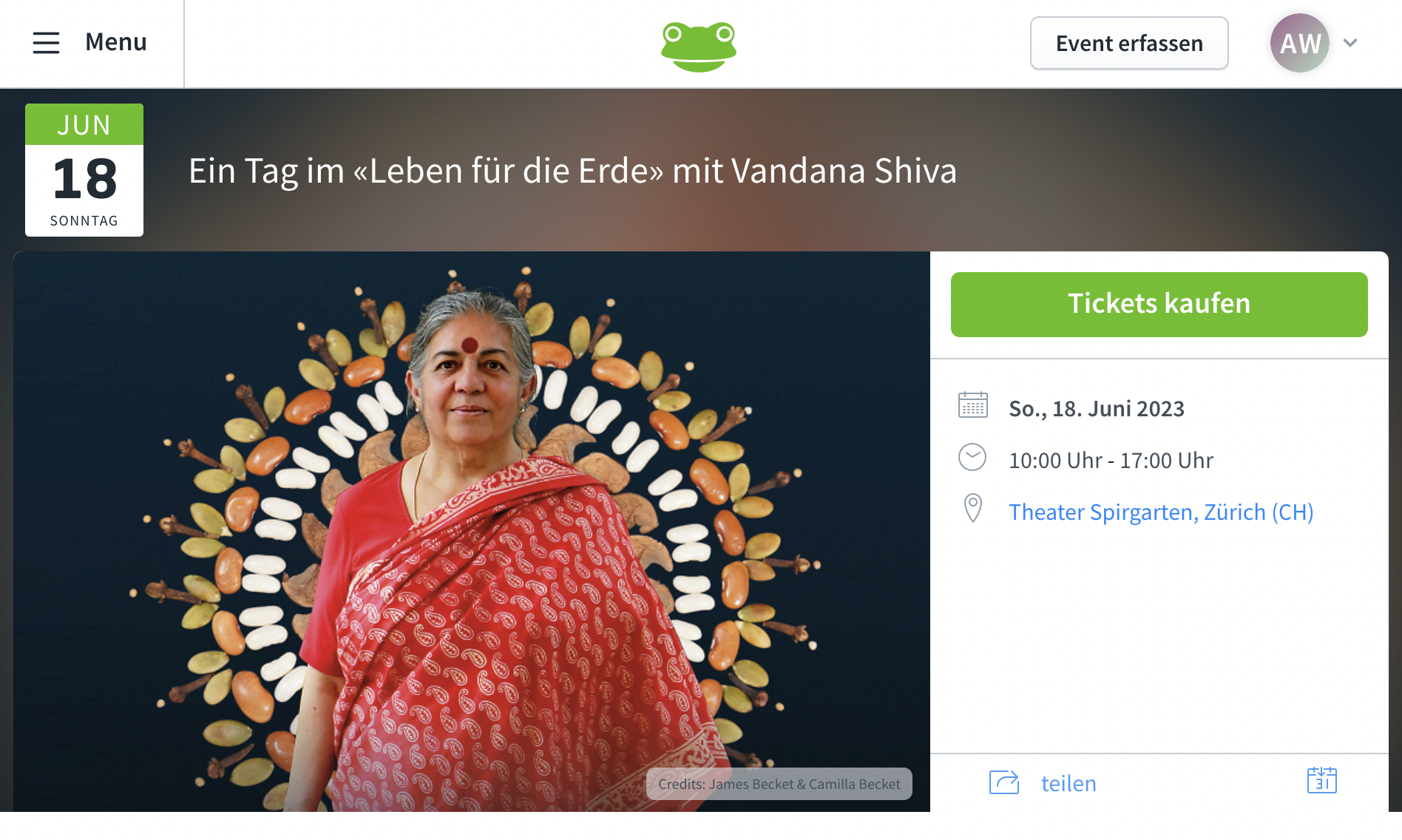Click the location pin icon
Viewport: 1402px width, 840px height.
[x=973, y=509]
